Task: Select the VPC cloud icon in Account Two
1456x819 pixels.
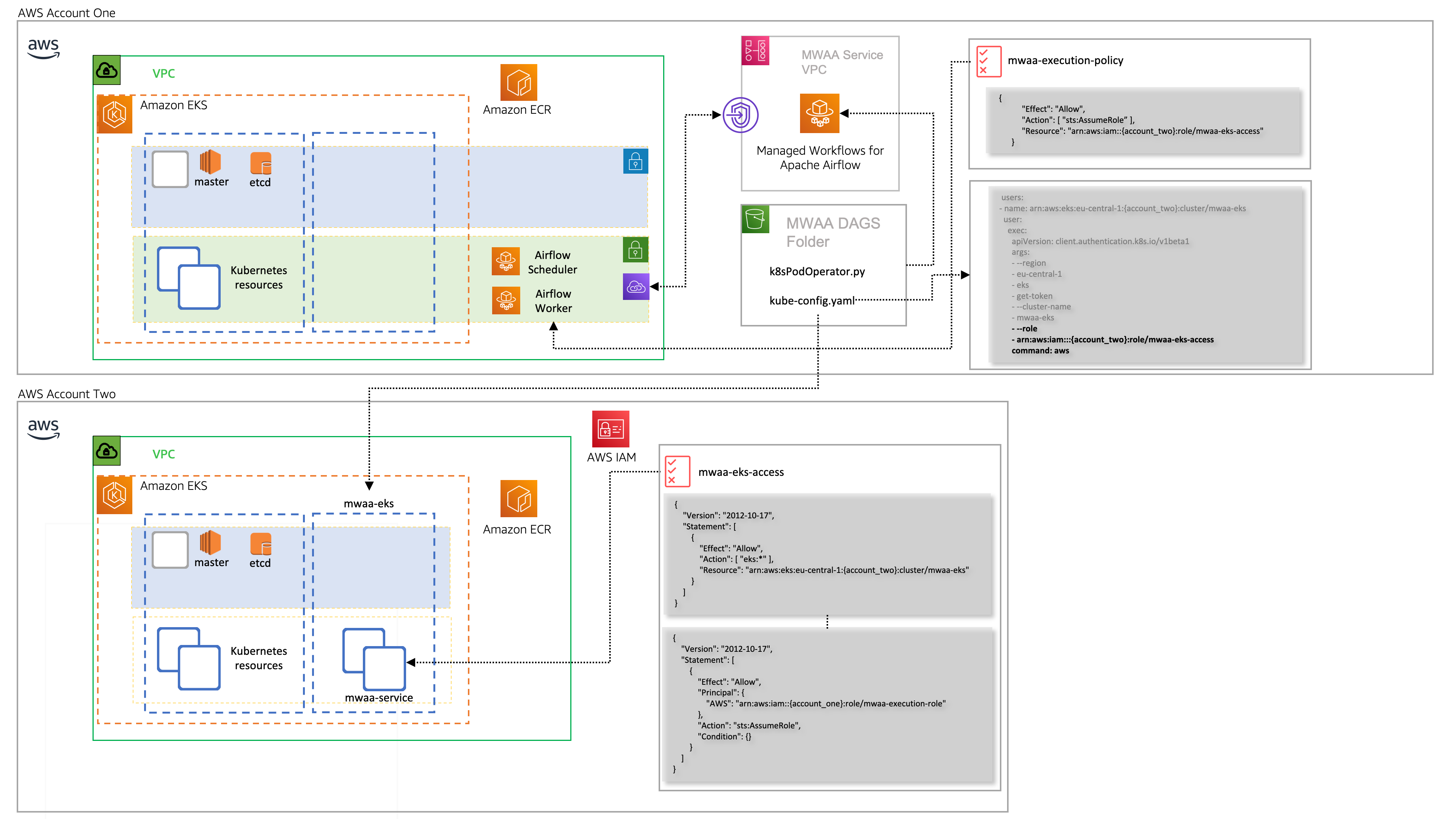Action: tap(107, 451)
